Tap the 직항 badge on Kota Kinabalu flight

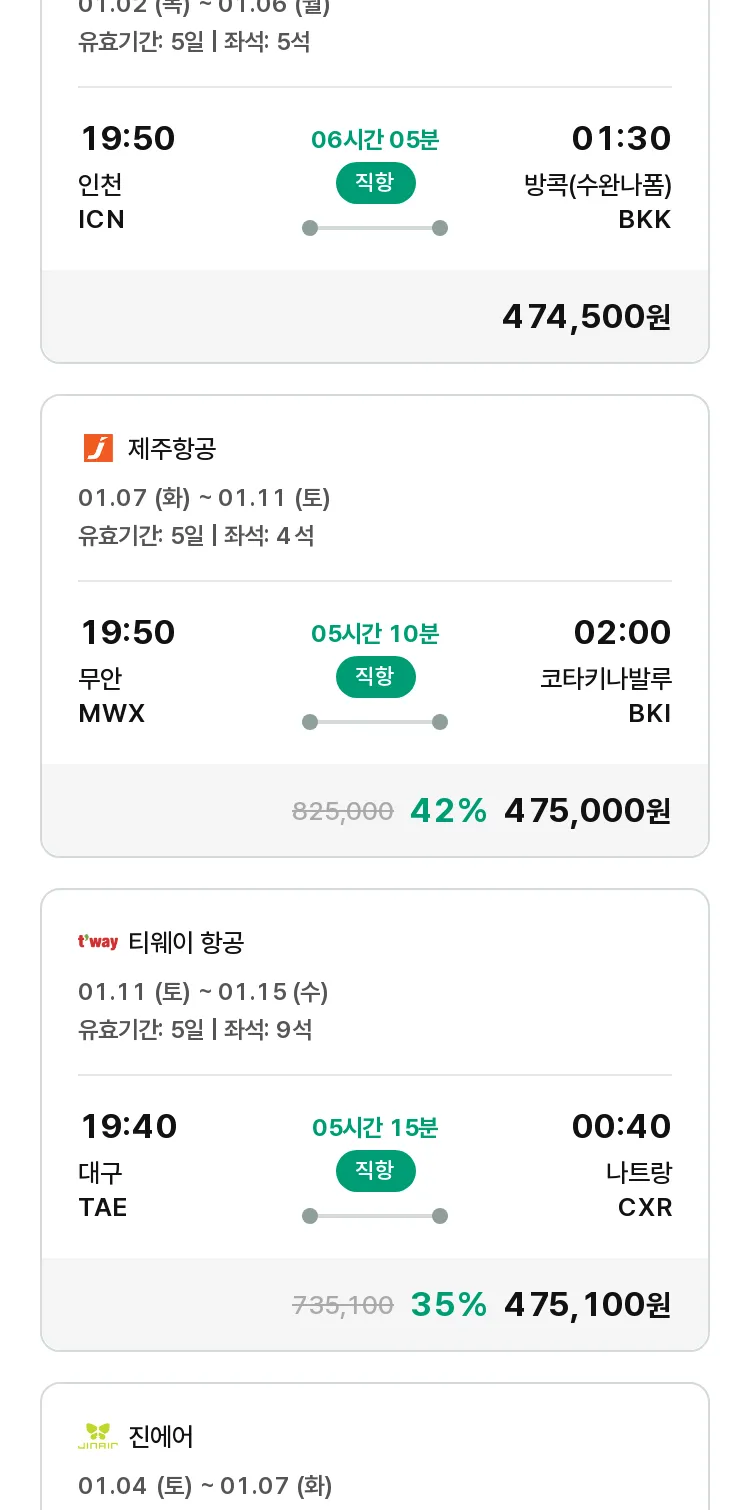click(375, 677)
